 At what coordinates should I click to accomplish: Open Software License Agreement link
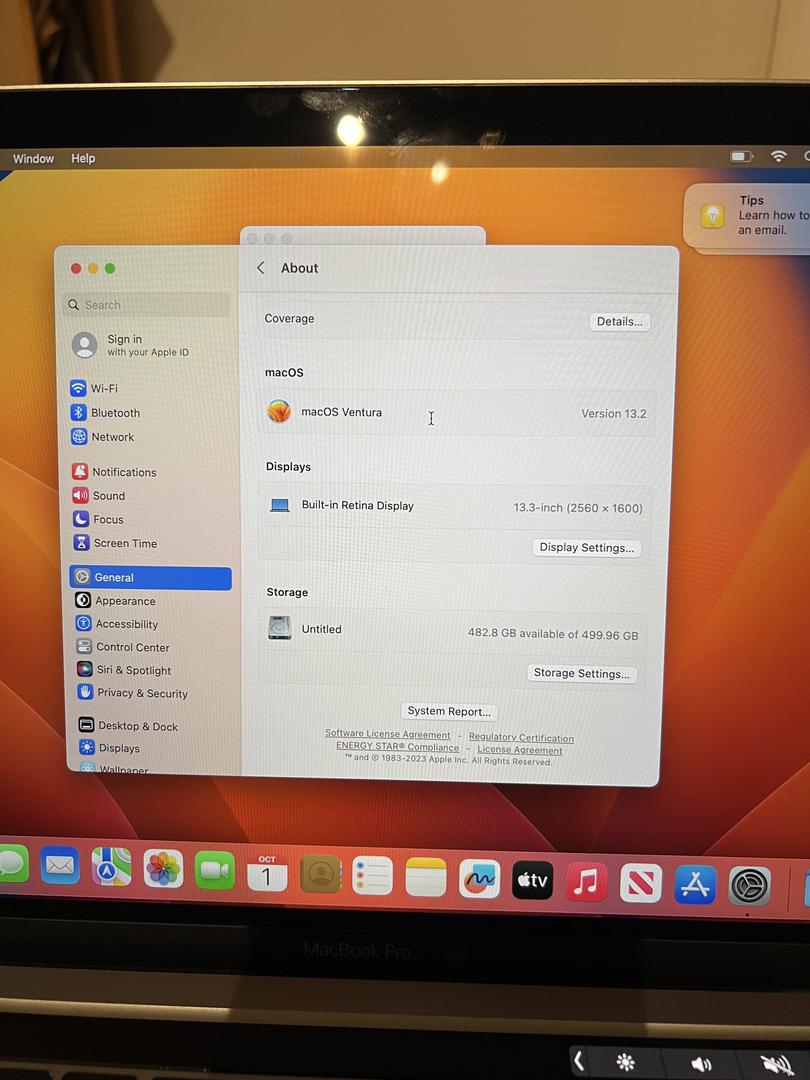(388, 734)
